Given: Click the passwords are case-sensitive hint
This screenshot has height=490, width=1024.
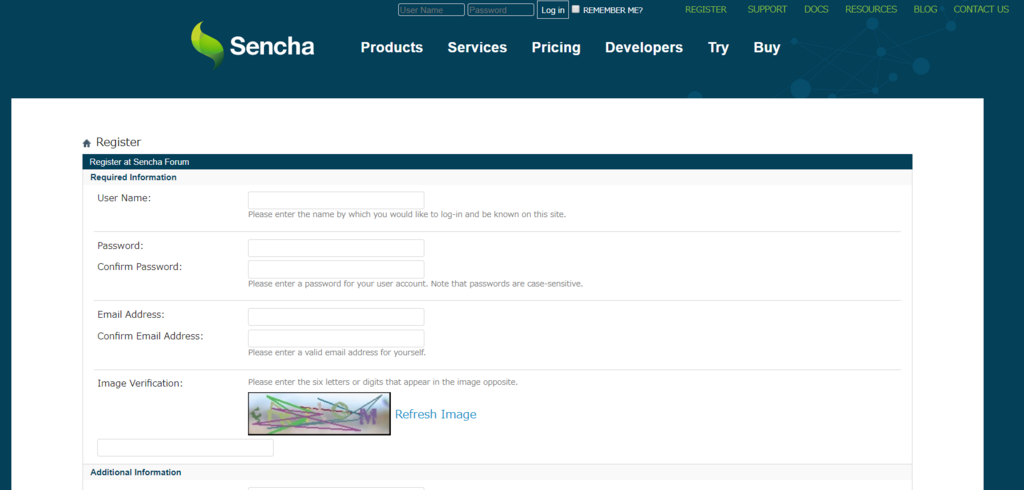Looking at the screenshot, I should [415, 284].
